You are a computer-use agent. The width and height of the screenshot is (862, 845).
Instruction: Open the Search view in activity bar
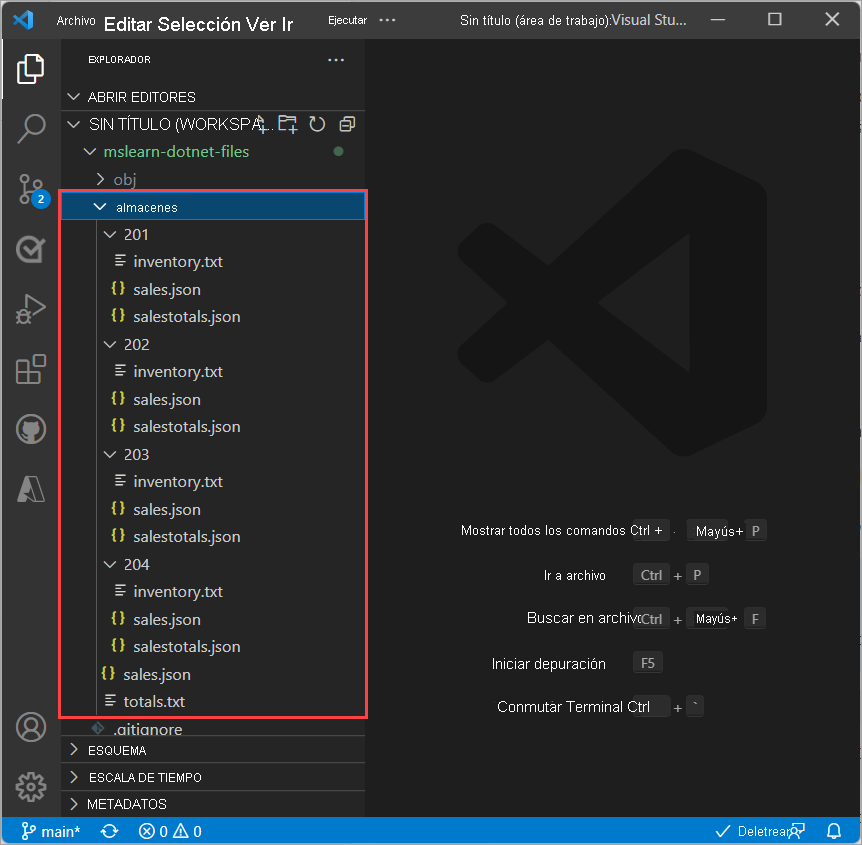coord(31,128)
